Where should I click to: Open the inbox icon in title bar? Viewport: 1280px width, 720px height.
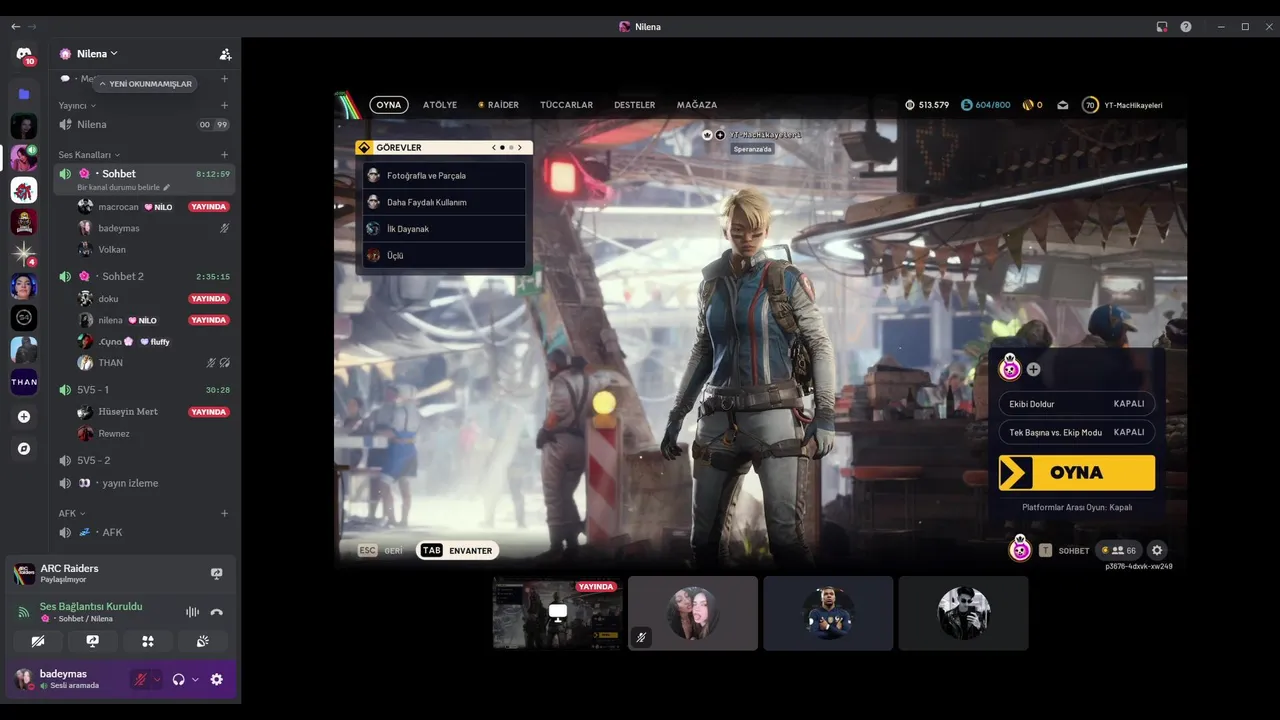1162,27
